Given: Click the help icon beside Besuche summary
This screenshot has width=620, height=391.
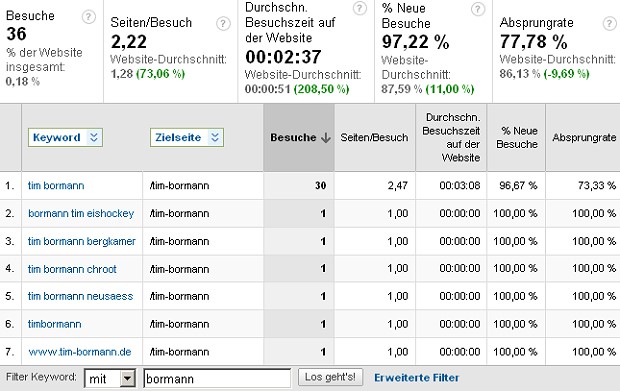Looking at the screenshot, I should [x=89, y=17].
